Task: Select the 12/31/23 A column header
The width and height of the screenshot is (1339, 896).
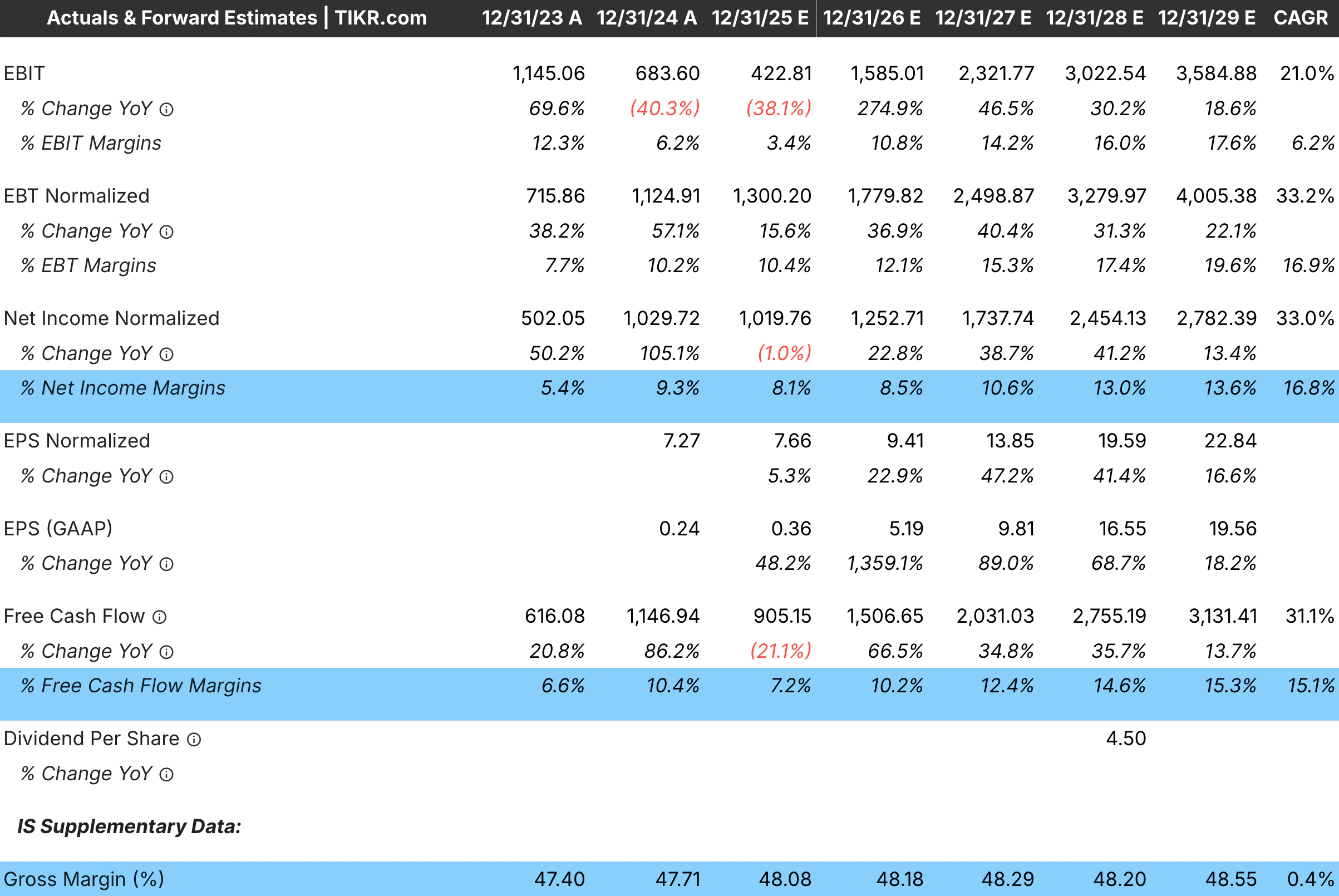Action: 531,18
